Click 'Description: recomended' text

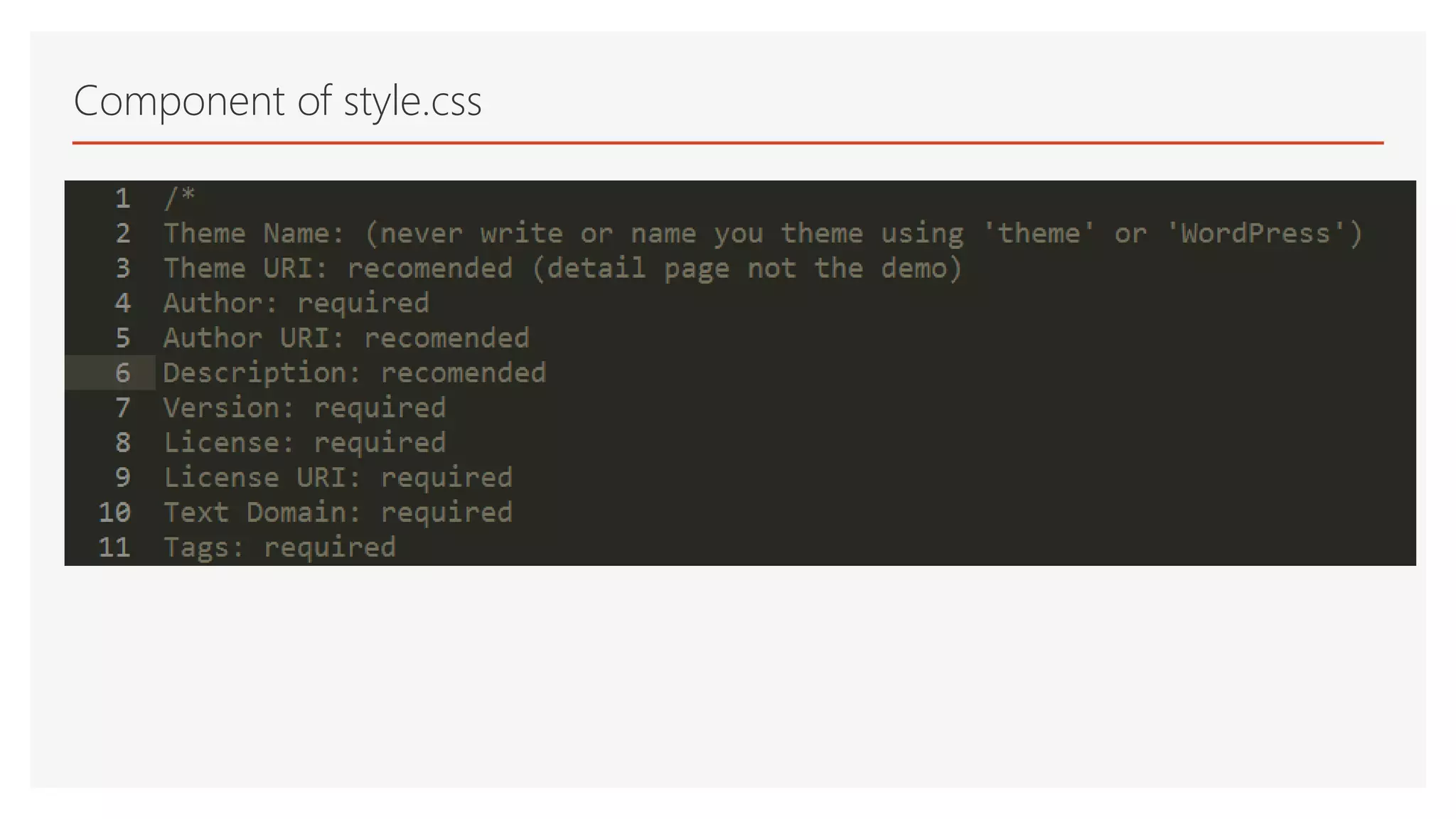(x=354, y=373)
